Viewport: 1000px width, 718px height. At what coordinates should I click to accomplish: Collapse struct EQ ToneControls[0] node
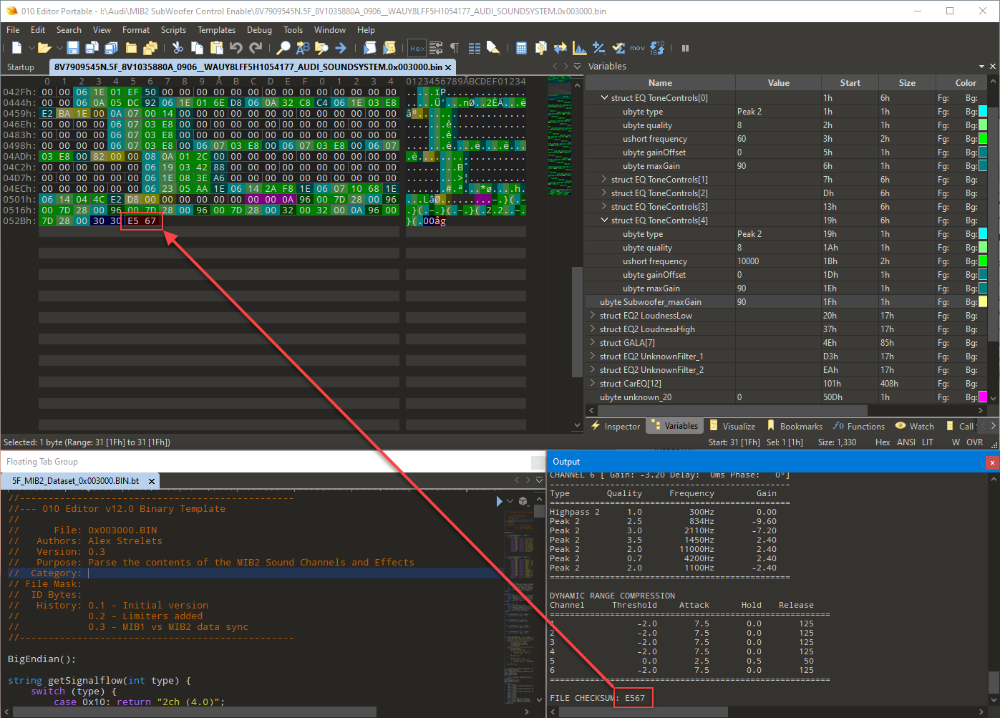tap(604, 98)
